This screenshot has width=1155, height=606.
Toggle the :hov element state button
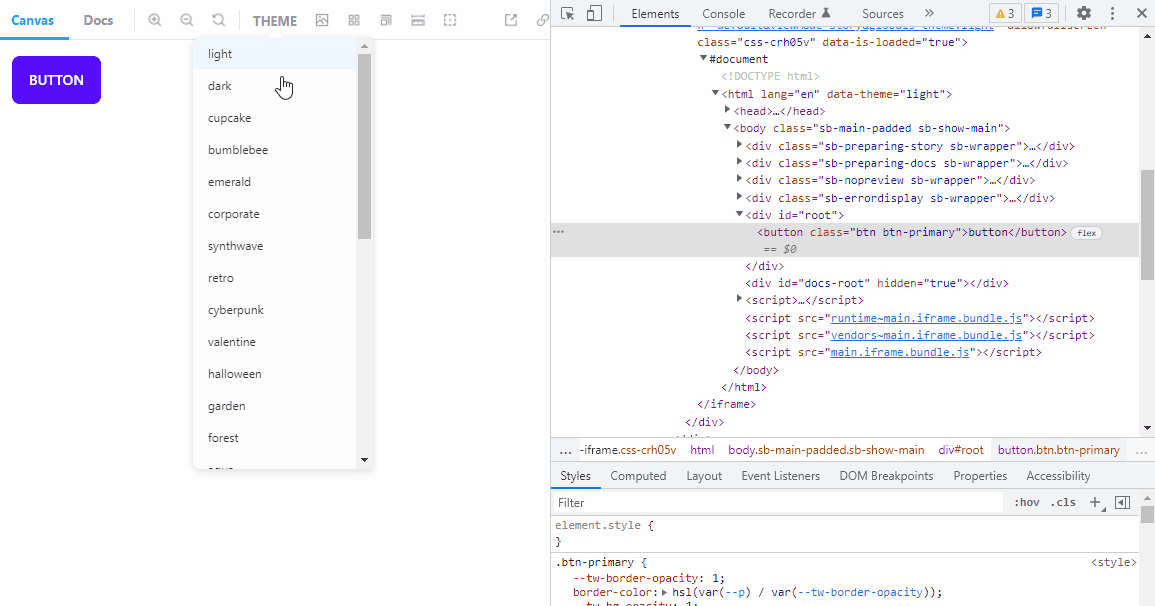point(1026,502)
